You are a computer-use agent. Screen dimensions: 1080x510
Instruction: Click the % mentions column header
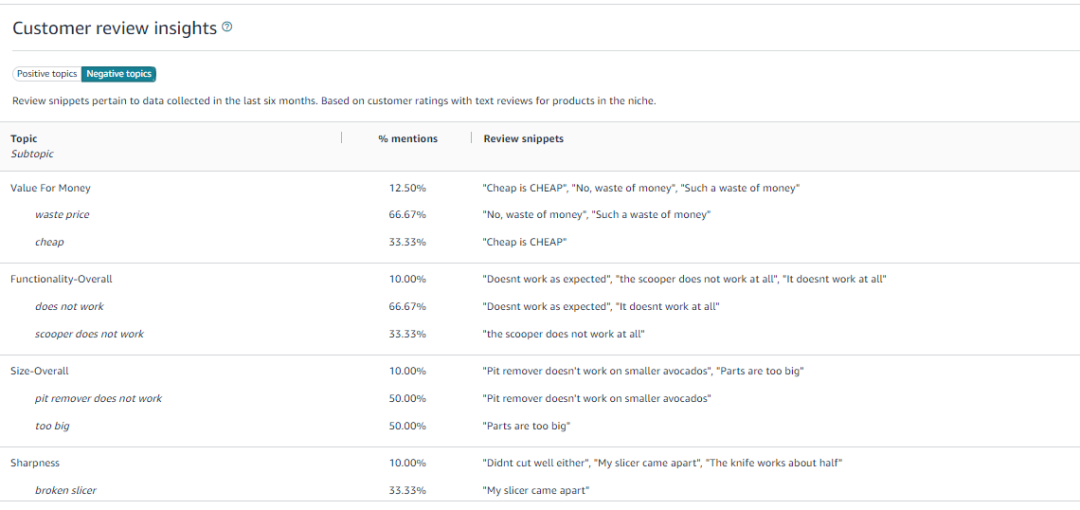[x=407, y=139]
